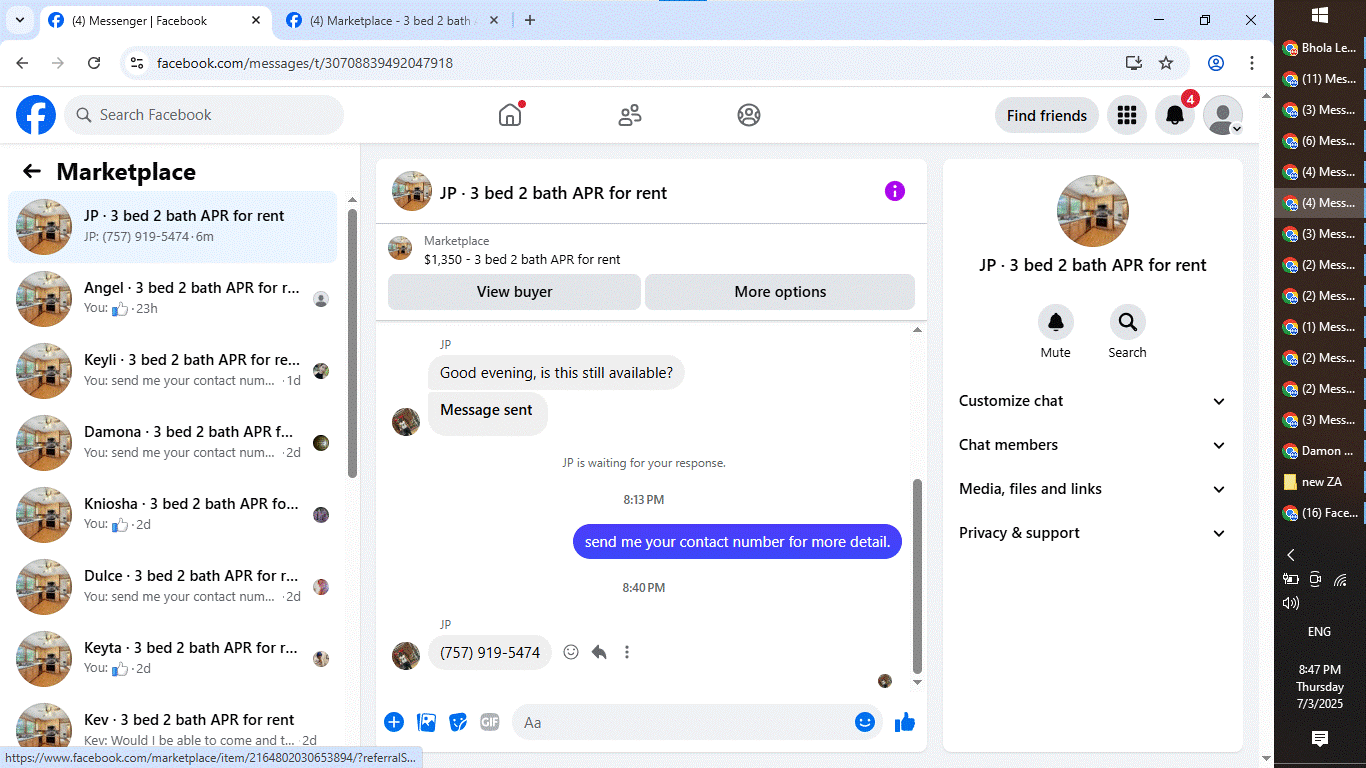This screenshot has height=768, width=1366.
Task: Open more options for phone number message
Action: tap(627, 652)
